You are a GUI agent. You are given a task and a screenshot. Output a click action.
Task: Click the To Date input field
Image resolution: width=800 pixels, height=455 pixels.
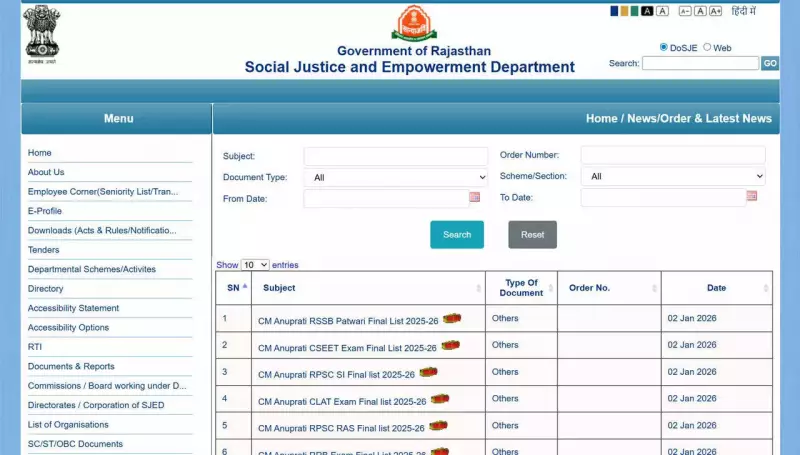pos(663,197)
